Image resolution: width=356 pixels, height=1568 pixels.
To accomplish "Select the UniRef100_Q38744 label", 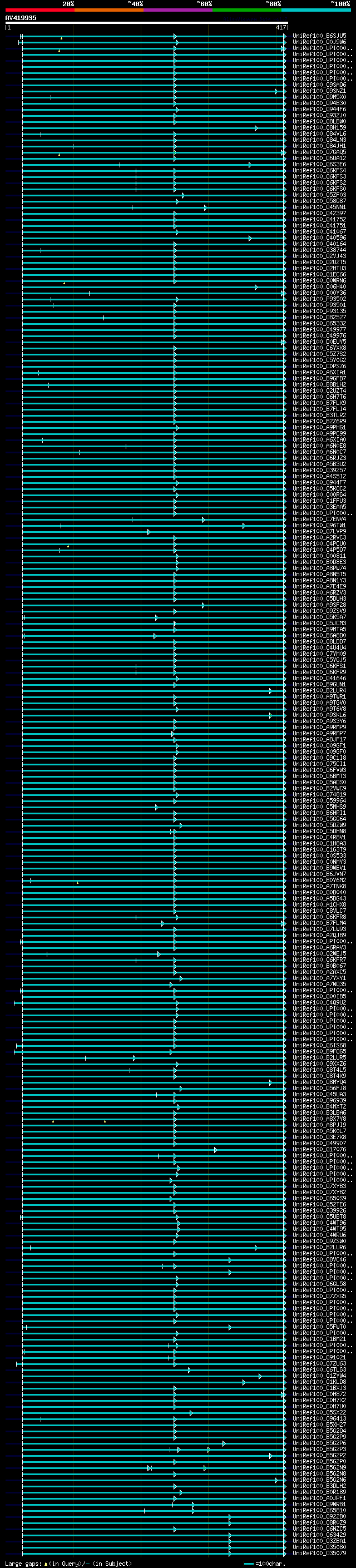I will (x=319, y=250).
